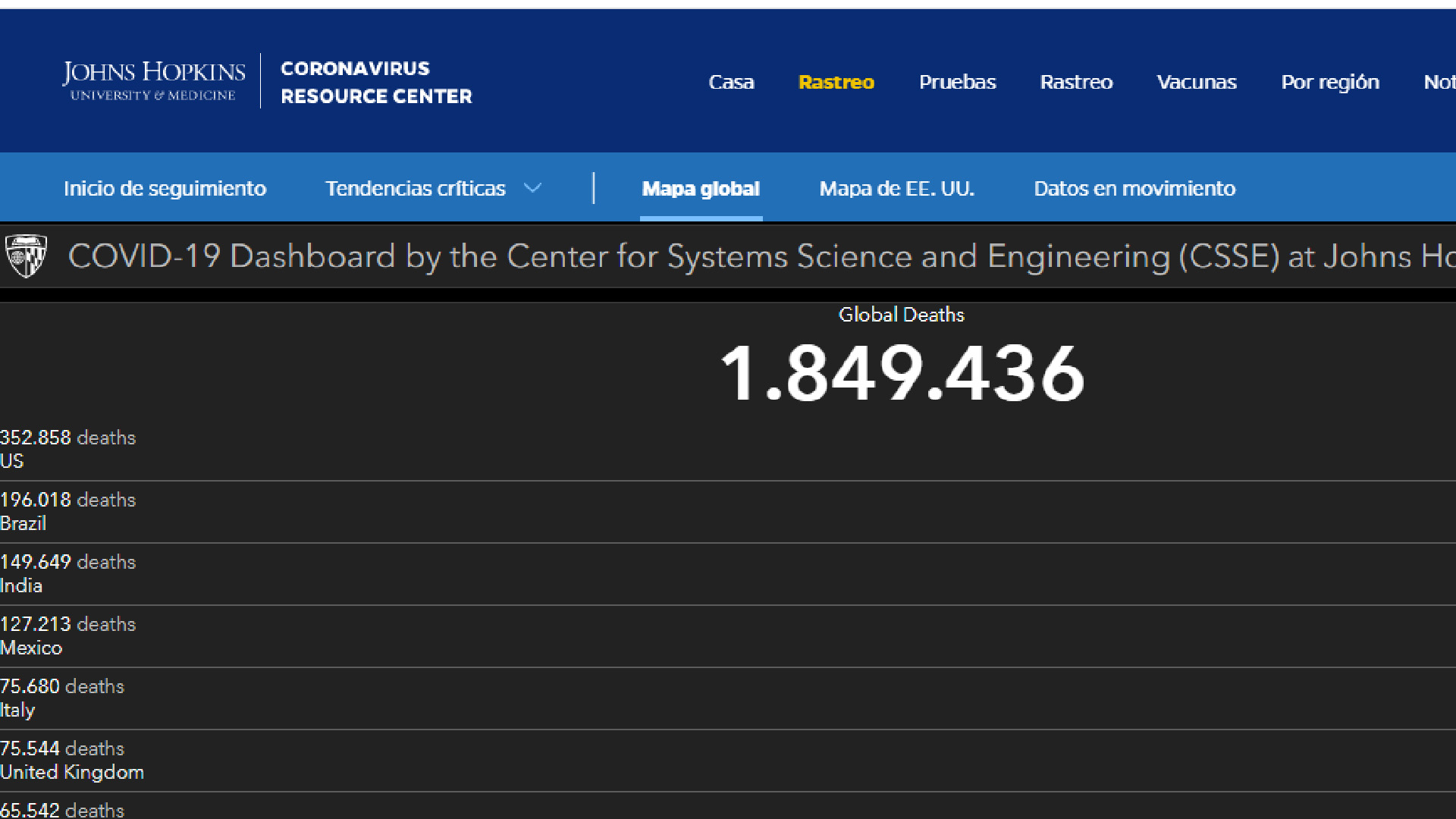Screen dimensions: 1456x819
Task: Click the Johns Hopkins University logo
Action: 154,80
